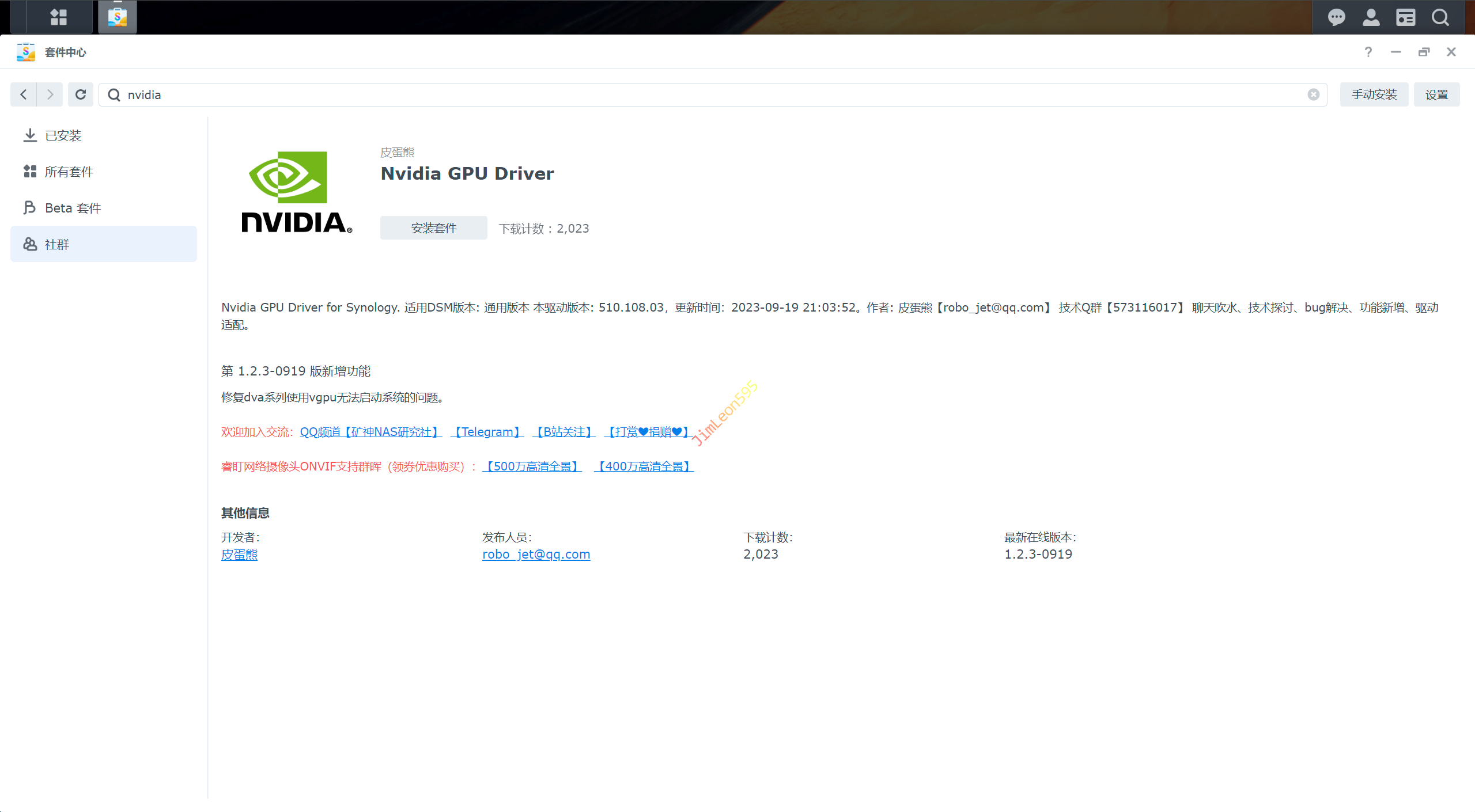1475x812 pixels.
Task: Open the widgets panel icon
Action: tap(1405, 17)
